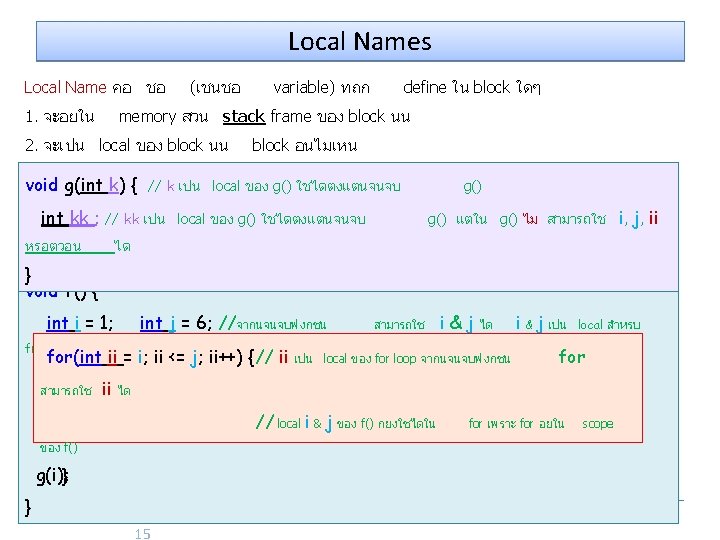Image resolution: width=720 pixels, height=540 pixels.
Task: Click the "for(int ii = i; ii <= j; ii++)" statement
Action: click(x=150, y=358)
